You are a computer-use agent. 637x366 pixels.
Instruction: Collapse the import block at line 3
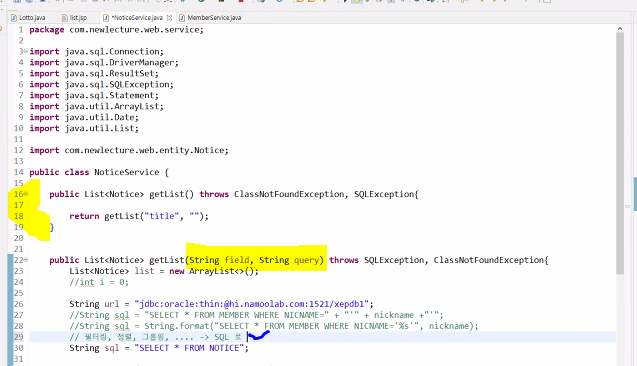click(26, 51)
